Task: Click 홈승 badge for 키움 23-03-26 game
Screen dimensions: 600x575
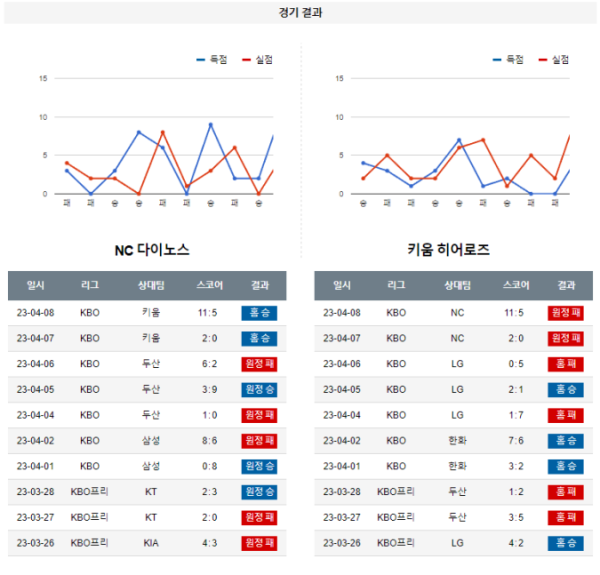Action: pos(566,543)
